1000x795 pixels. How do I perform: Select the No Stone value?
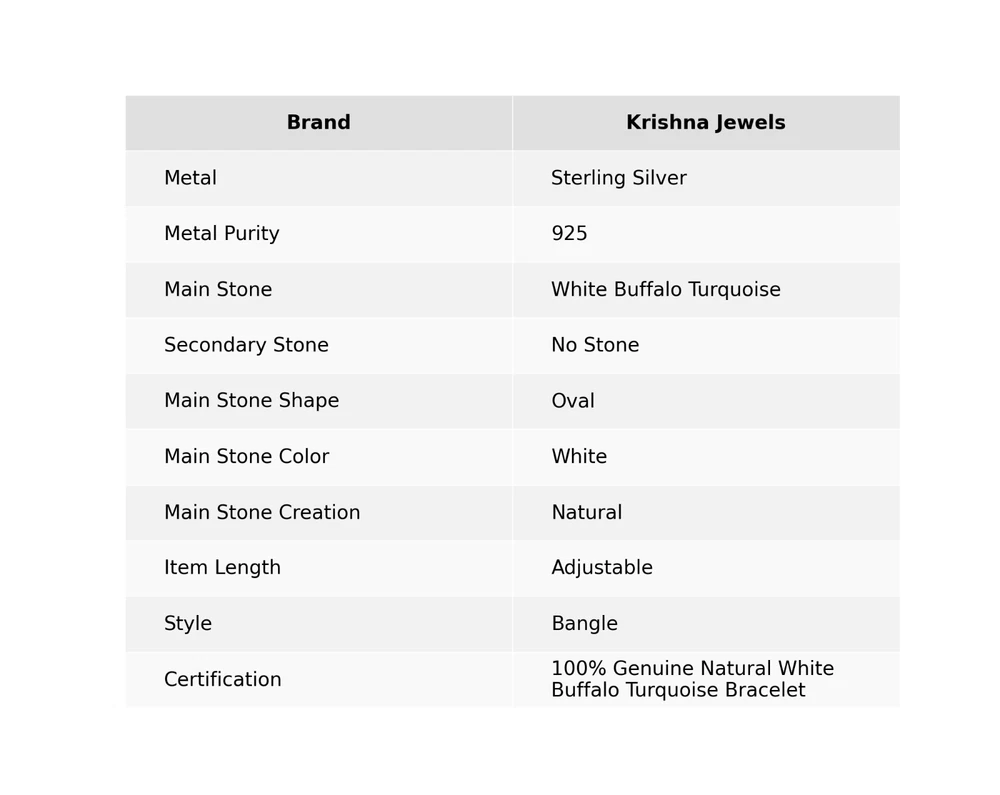(x=595, y=346)
